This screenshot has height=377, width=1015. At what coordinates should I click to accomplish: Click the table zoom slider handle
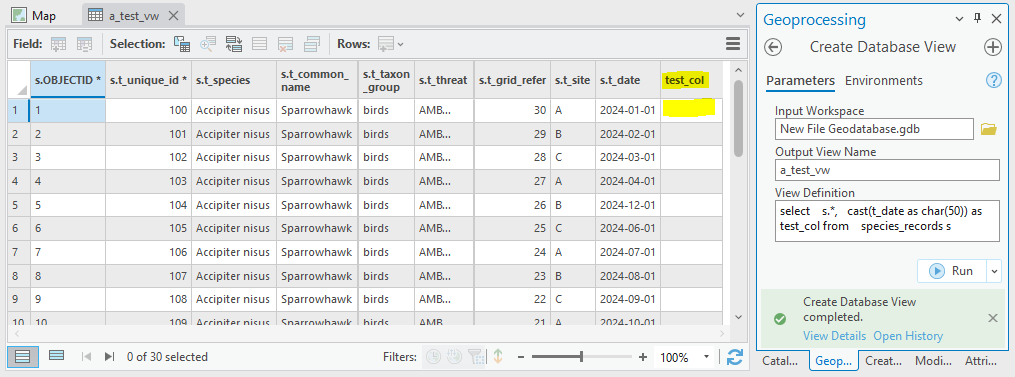point(581,356)
